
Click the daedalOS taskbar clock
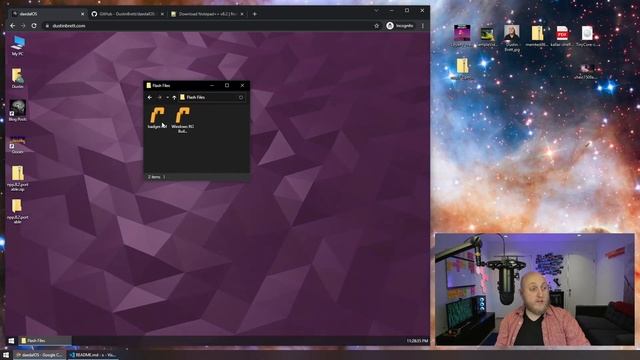417,340
